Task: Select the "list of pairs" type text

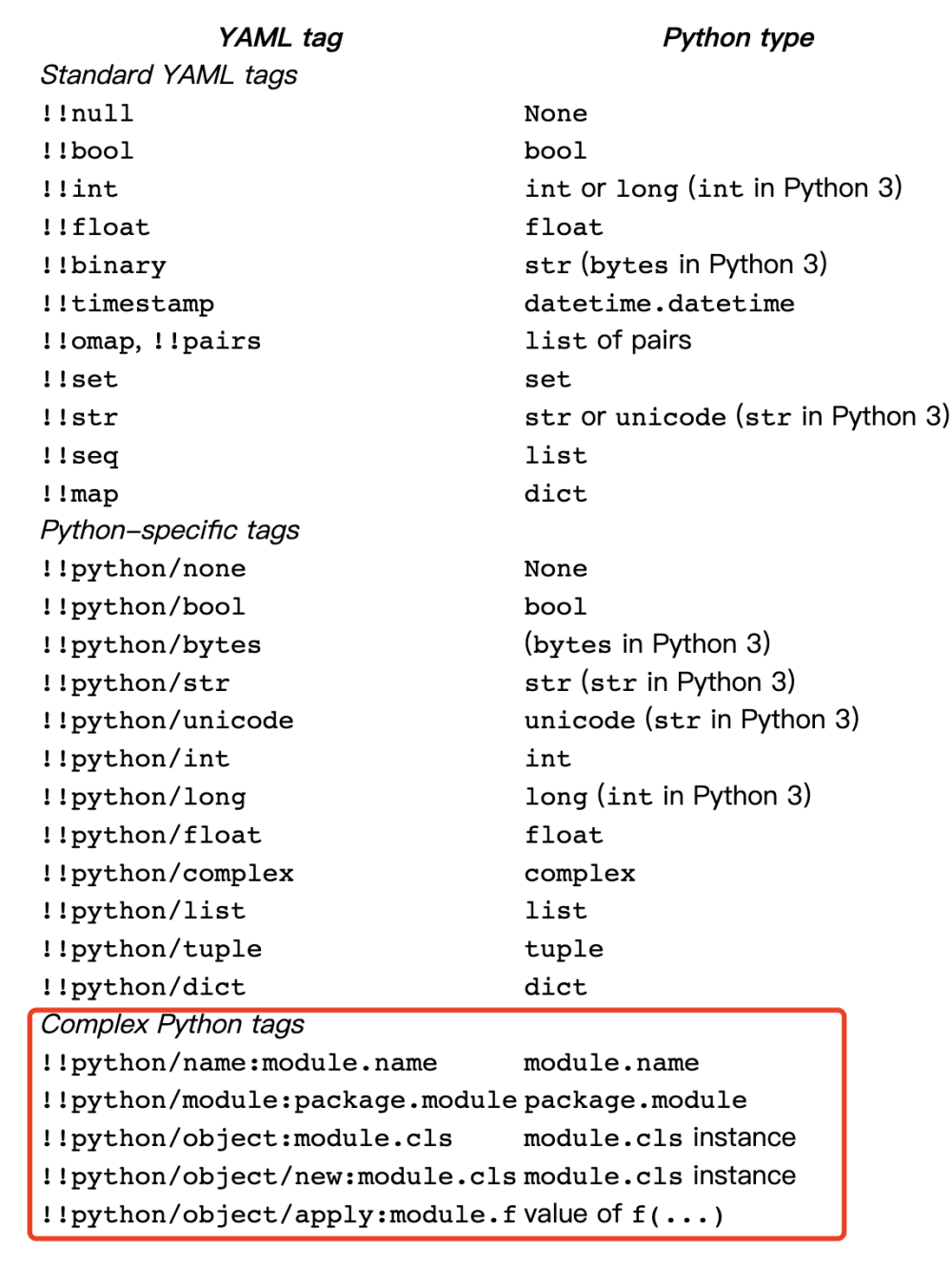Action: point(607,341)
